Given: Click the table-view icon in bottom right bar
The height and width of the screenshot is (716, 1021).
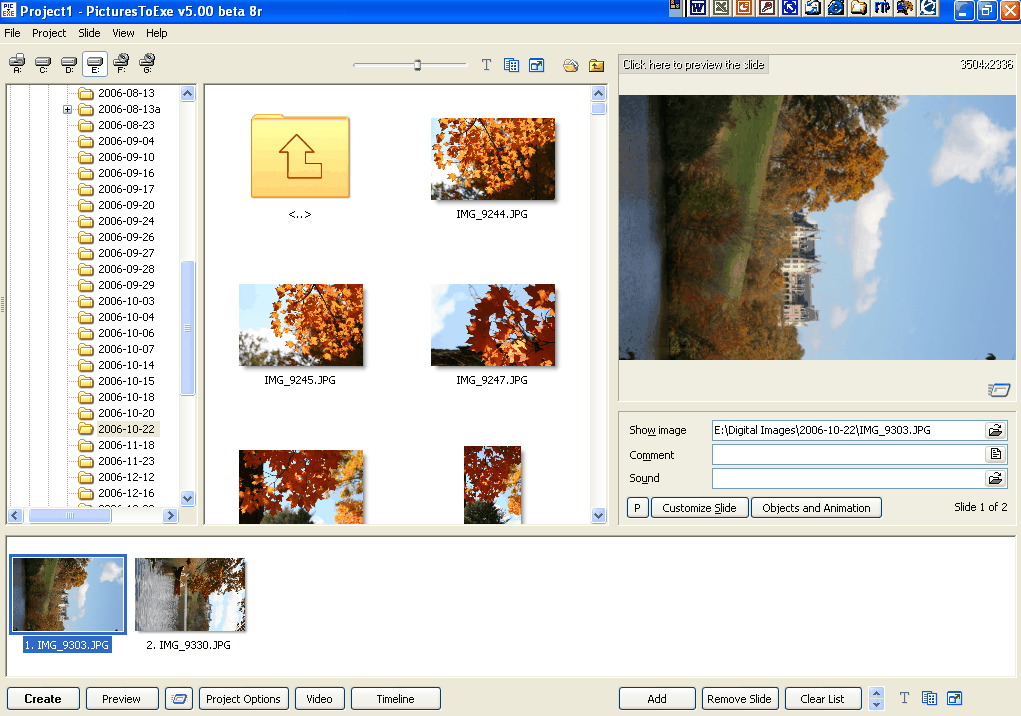Looking at the screenshot, I should point(929,698).
